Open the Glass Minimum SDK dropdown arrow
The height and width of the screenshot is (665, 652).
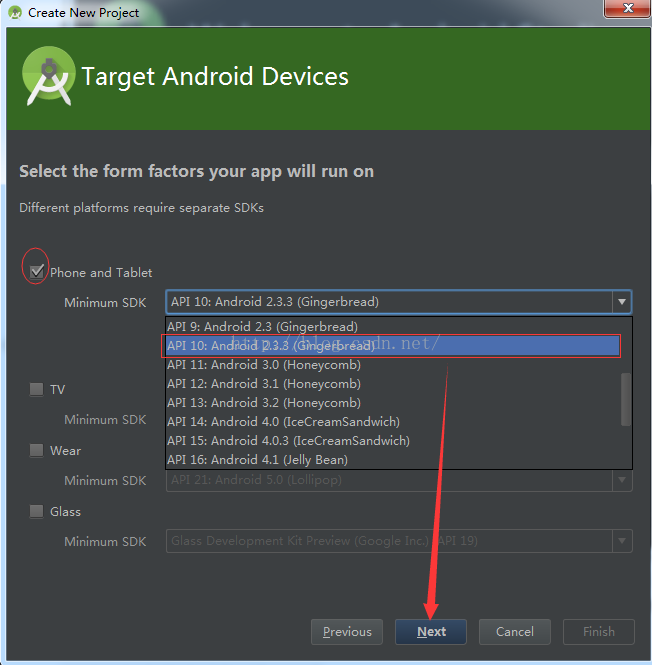pyautogui.click(x=622, y=541)
